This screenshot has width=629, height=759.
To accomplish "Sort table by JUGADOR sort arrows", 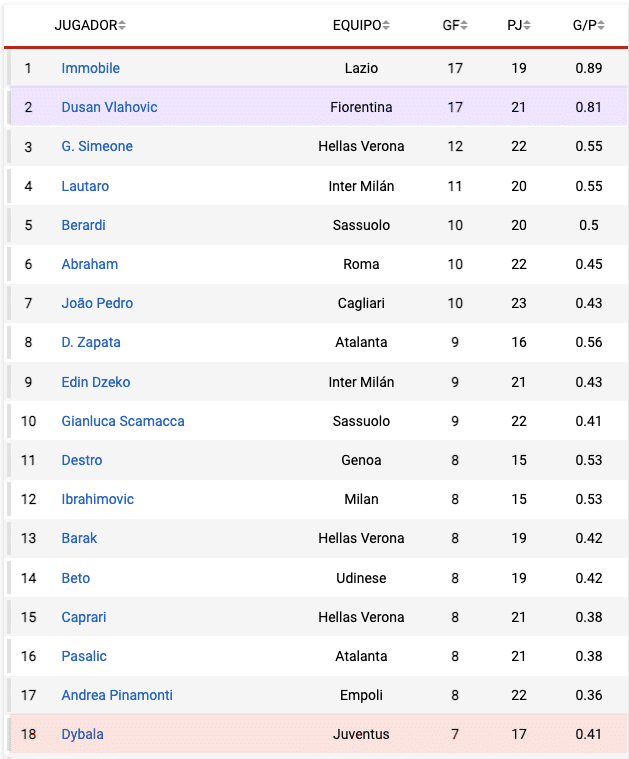I will (122, 25).
